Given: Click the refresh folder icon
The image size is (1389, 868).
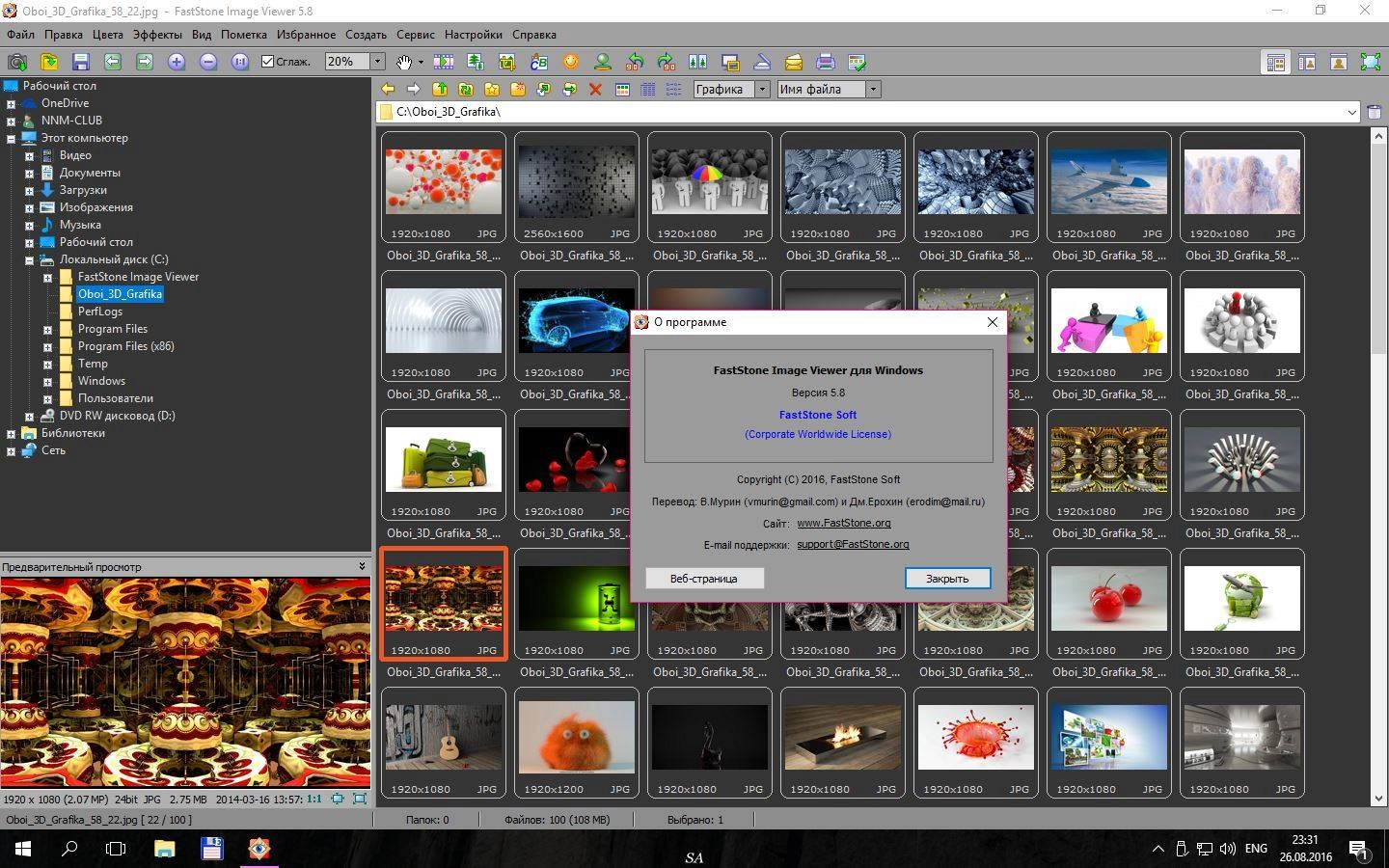Looking at the screenshot, I should [x=466, y=89].
